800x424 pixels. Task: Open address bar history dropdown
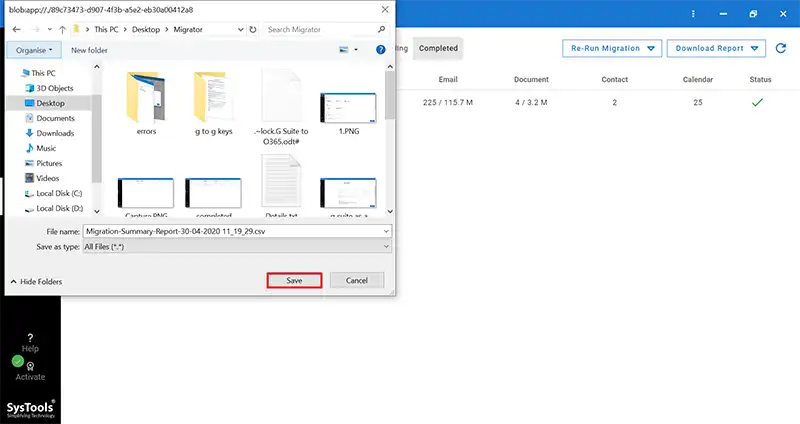point(240,30)
